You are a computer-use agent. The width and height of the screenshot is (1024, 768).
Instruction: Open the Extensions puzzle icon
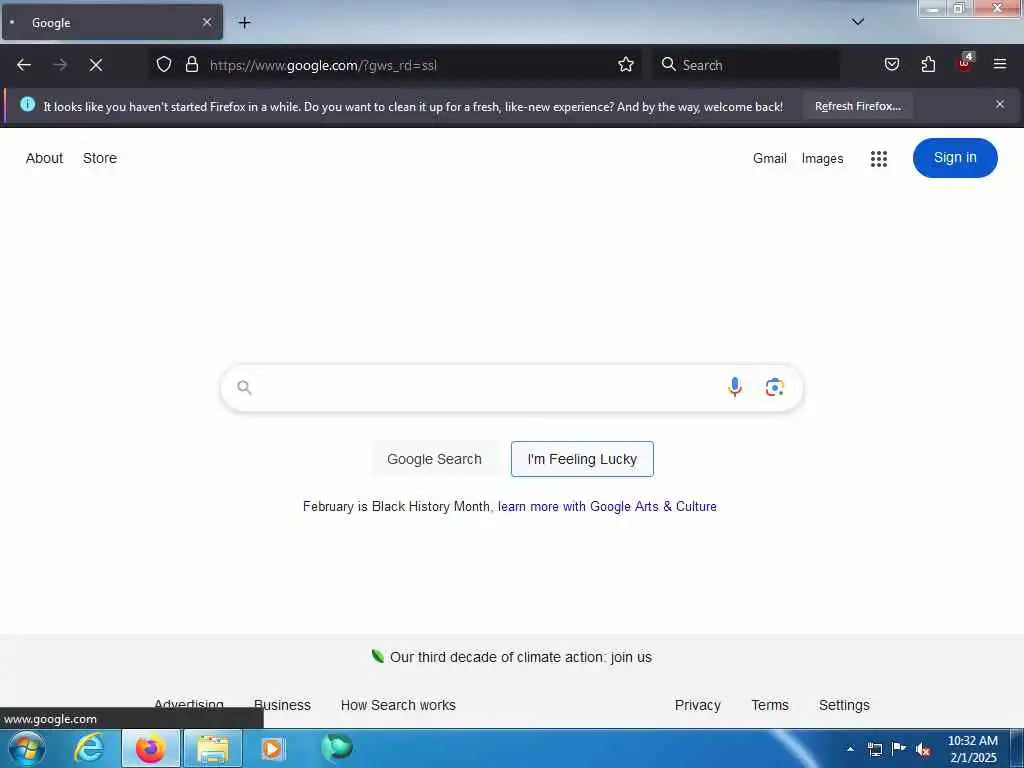(928, 65)
